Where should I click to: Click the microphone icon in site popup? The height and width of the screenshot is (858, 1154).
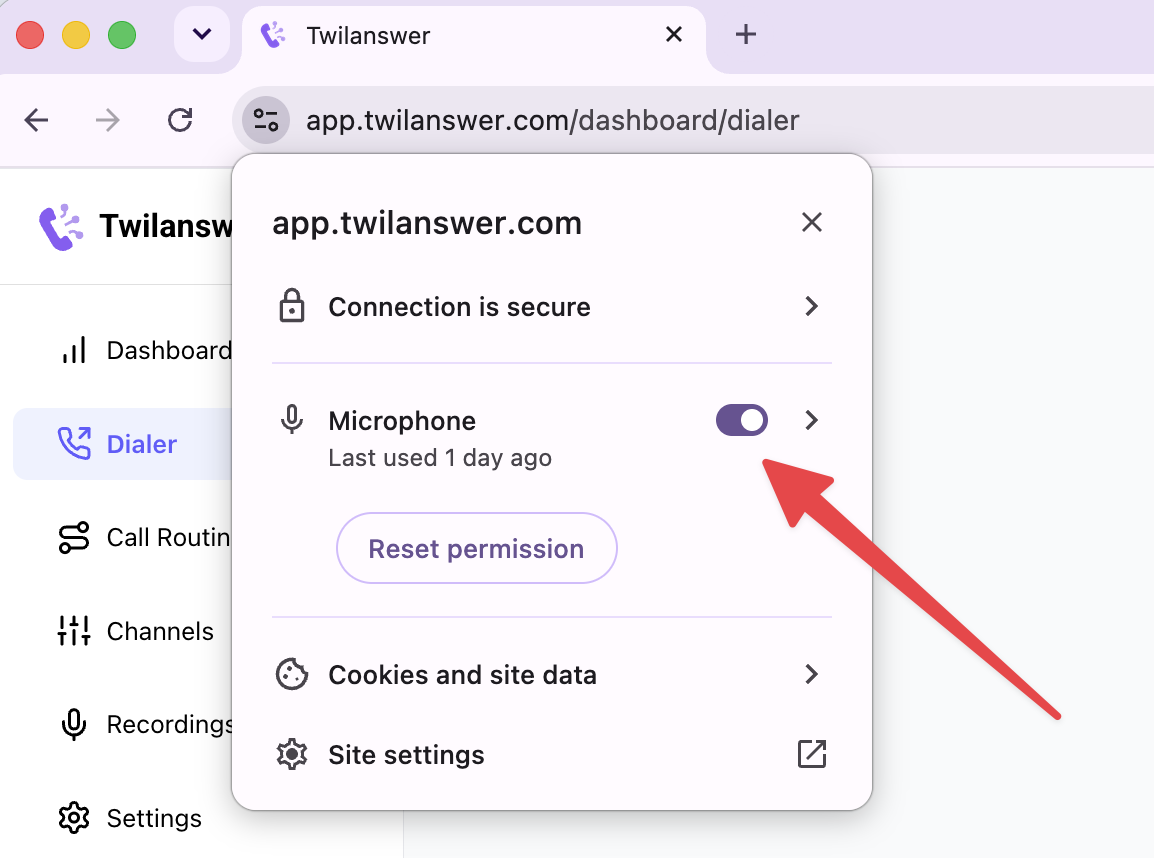tap(292, 420)
